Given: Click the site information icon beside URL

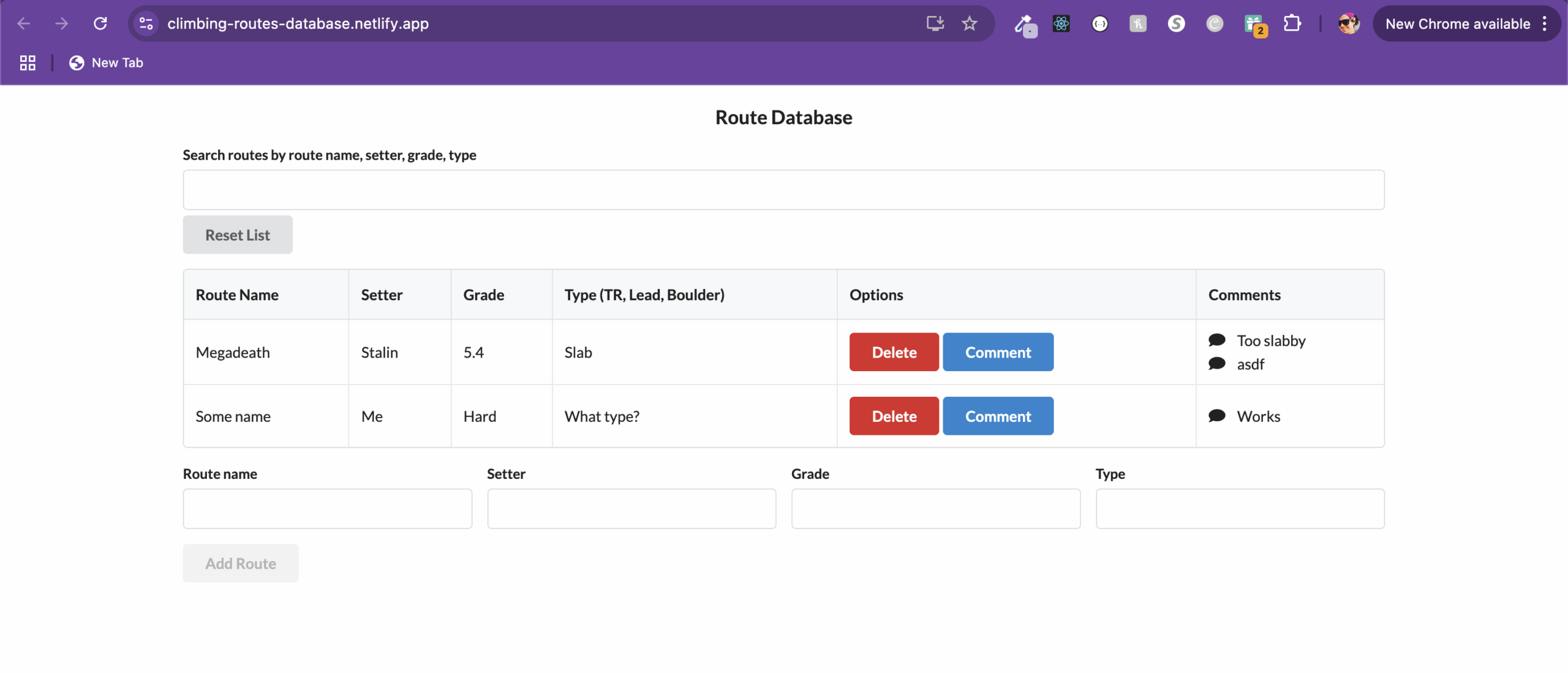Looking at the screenshot, I should 146,24.
